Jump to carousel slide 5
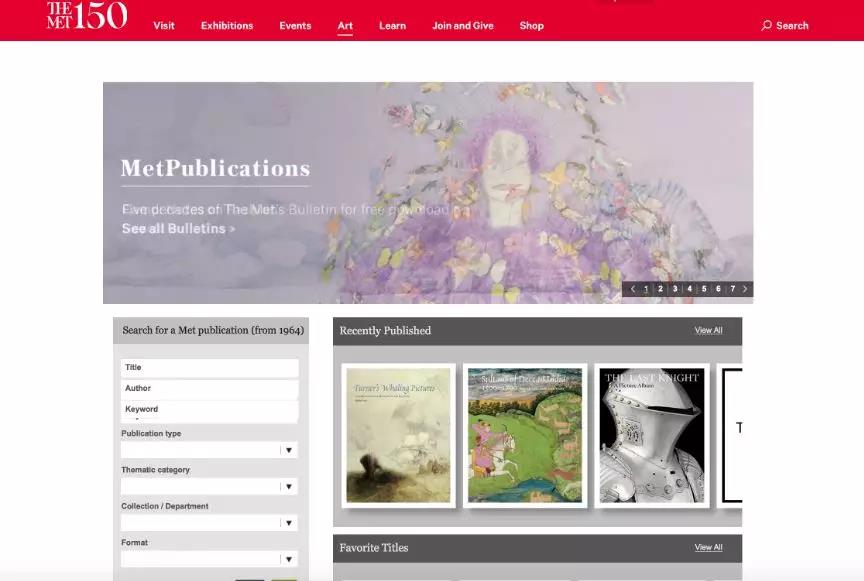Screen dimensions: 864x581 [704, 289]
